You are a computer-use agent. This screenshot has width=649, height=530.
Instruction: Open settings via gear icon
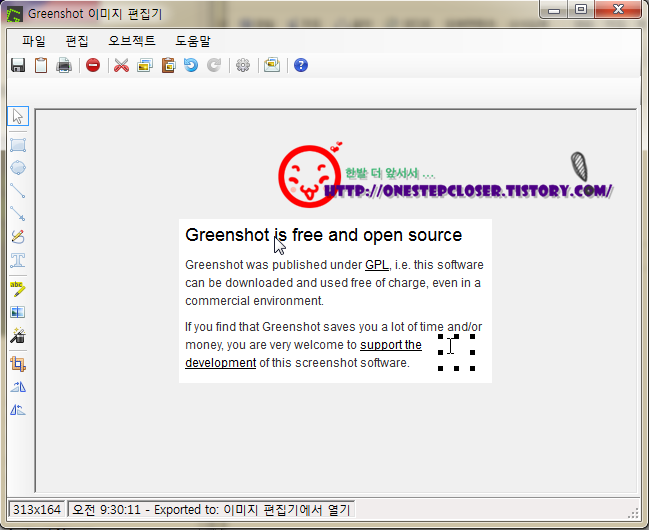coord(243,65)
